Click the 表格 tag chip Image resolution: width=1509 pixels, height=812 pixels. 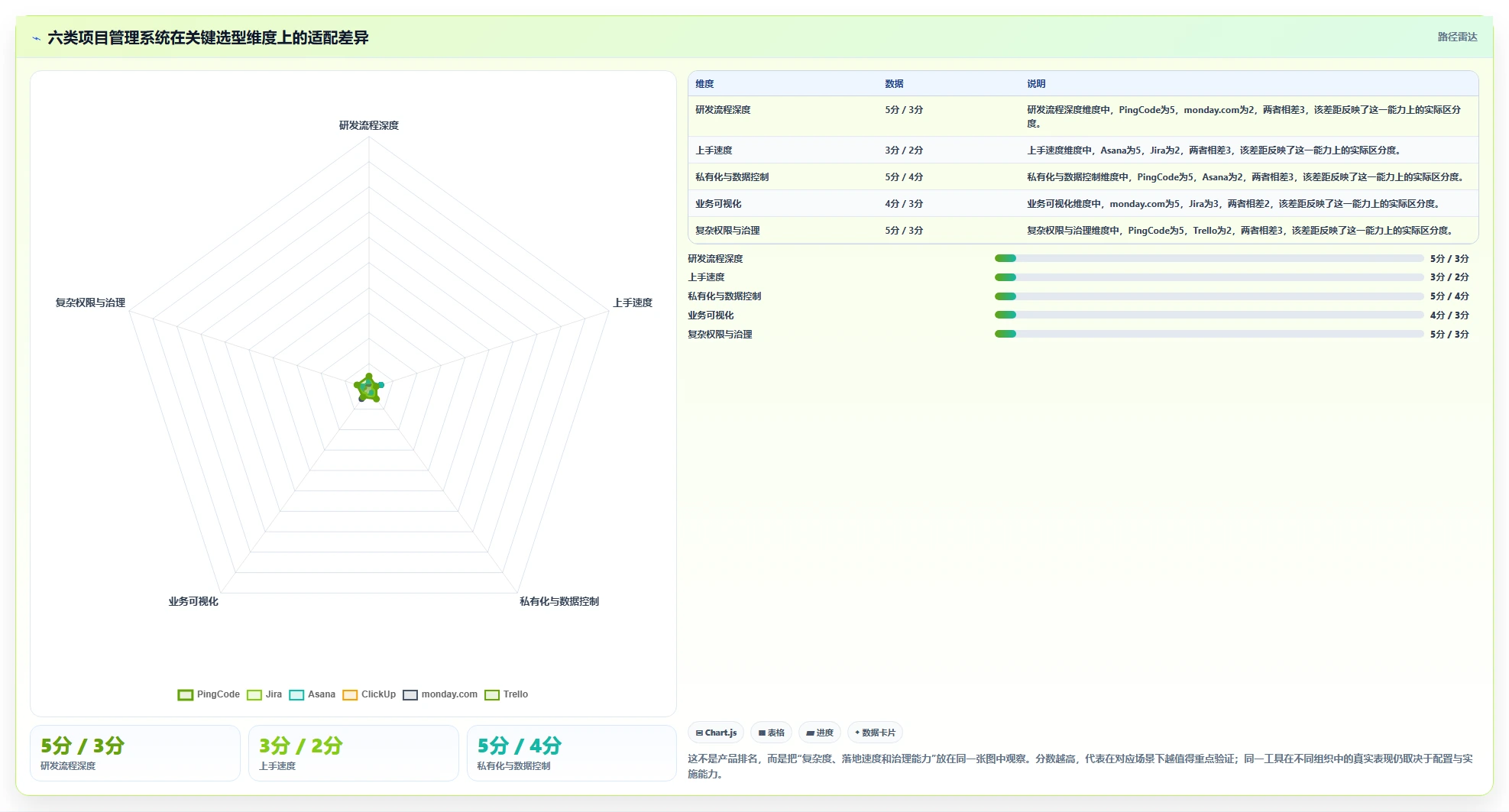point(771,733)
